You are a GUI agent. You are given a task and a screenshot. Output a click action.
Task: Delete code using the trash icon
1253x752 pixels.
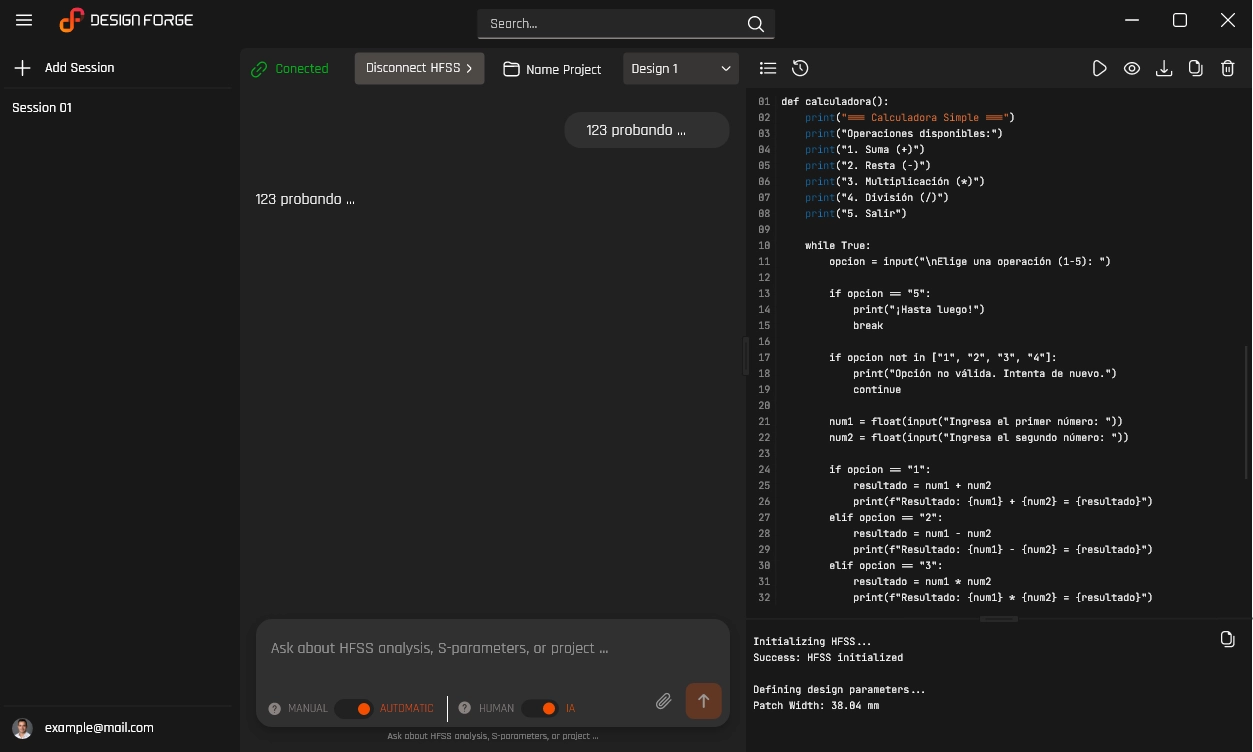pos(1228,68)
